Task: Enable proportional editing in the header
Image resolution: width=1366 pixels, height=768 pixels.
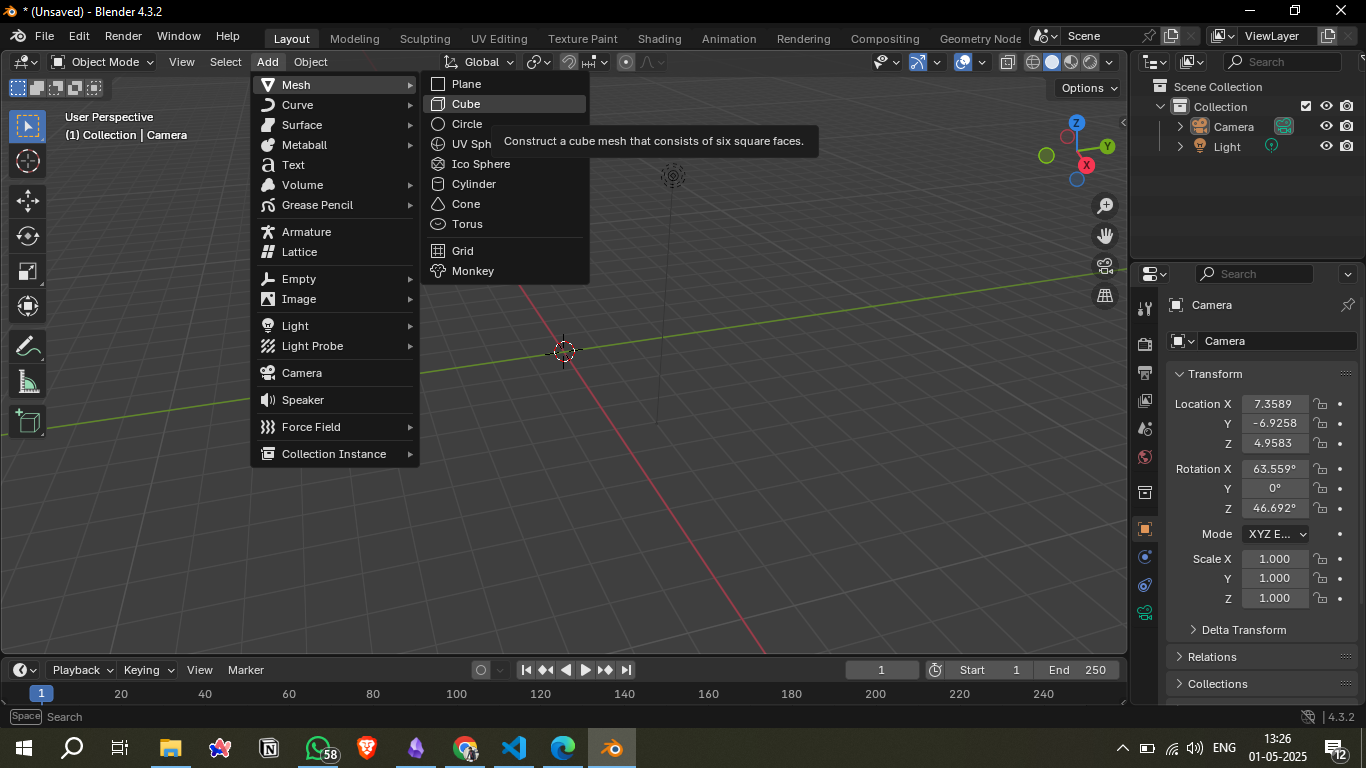Action: pyautogui.click(x=626, y=62)
